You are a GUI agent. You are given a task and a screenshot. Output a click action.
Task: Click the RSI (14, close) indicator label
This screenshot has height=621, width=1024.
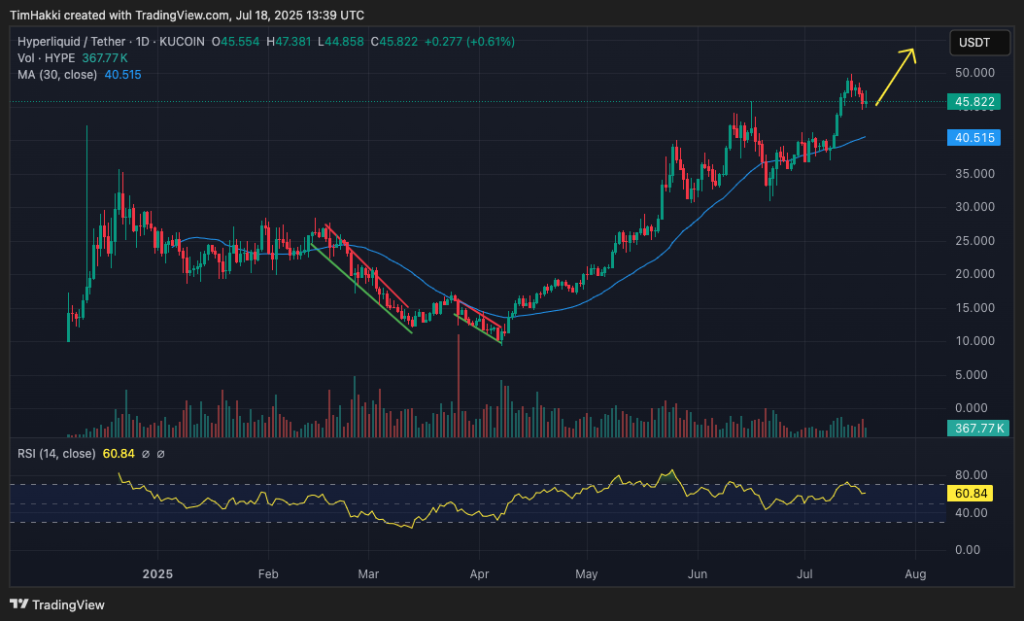point(57,454)
